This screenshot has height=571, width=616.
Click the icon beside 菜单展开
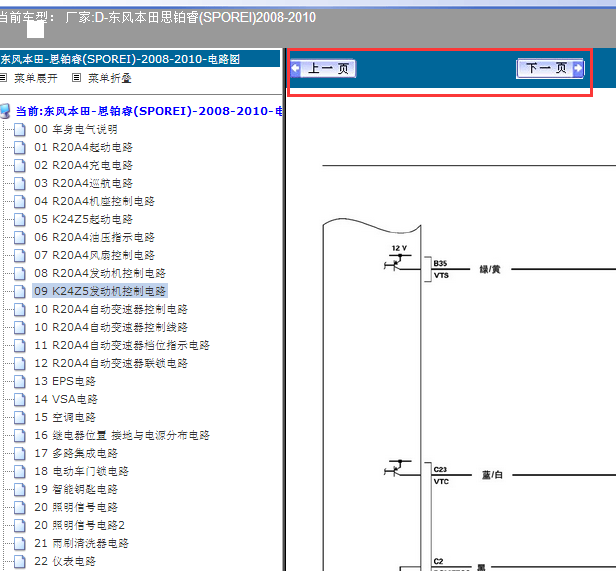(x=4, y=78)
